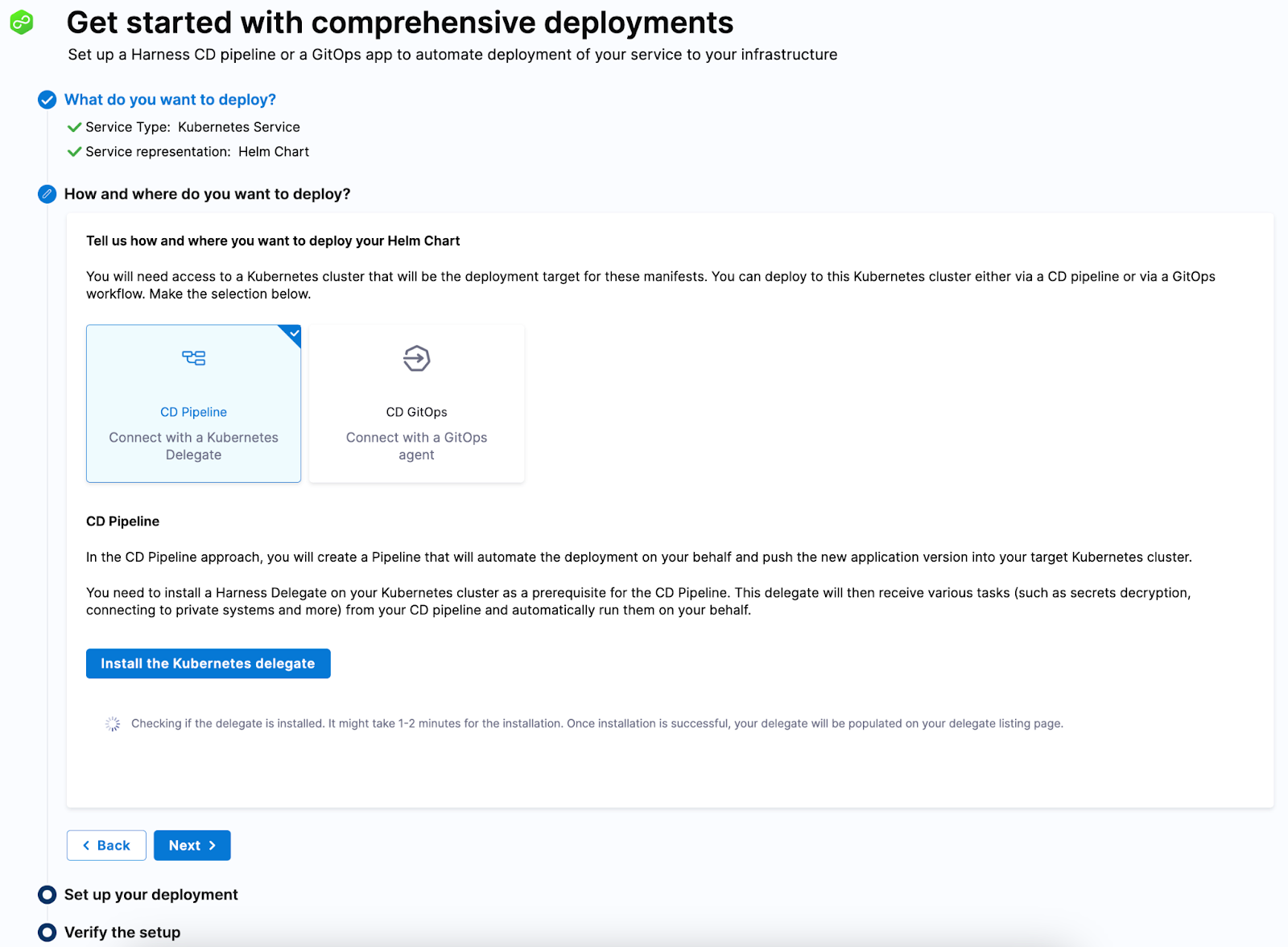Install the Kubernetes delegate
Viewport: 1288px width, 947px height.
coord(208,664)
